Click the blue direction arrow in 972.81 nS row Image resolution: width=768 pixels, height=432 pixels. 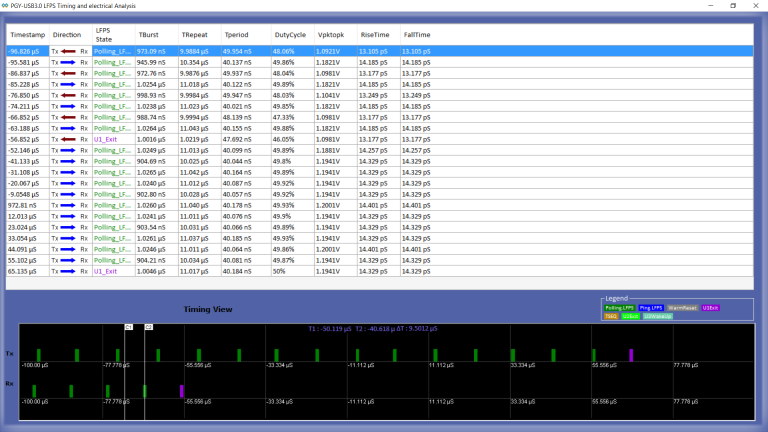coord(68,205)
